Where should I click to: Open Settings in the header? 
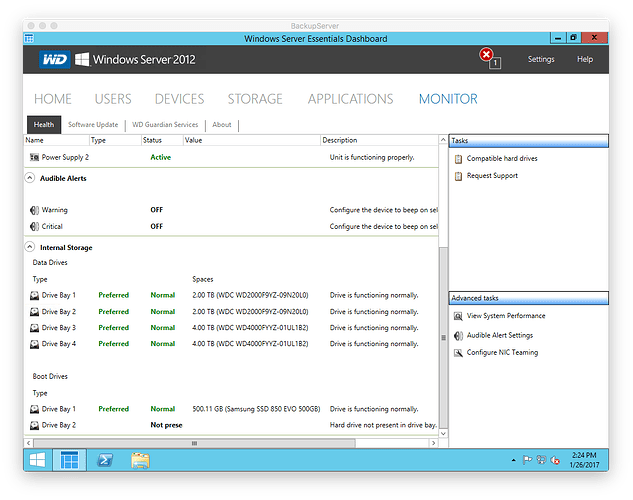[x=541, y=59]
